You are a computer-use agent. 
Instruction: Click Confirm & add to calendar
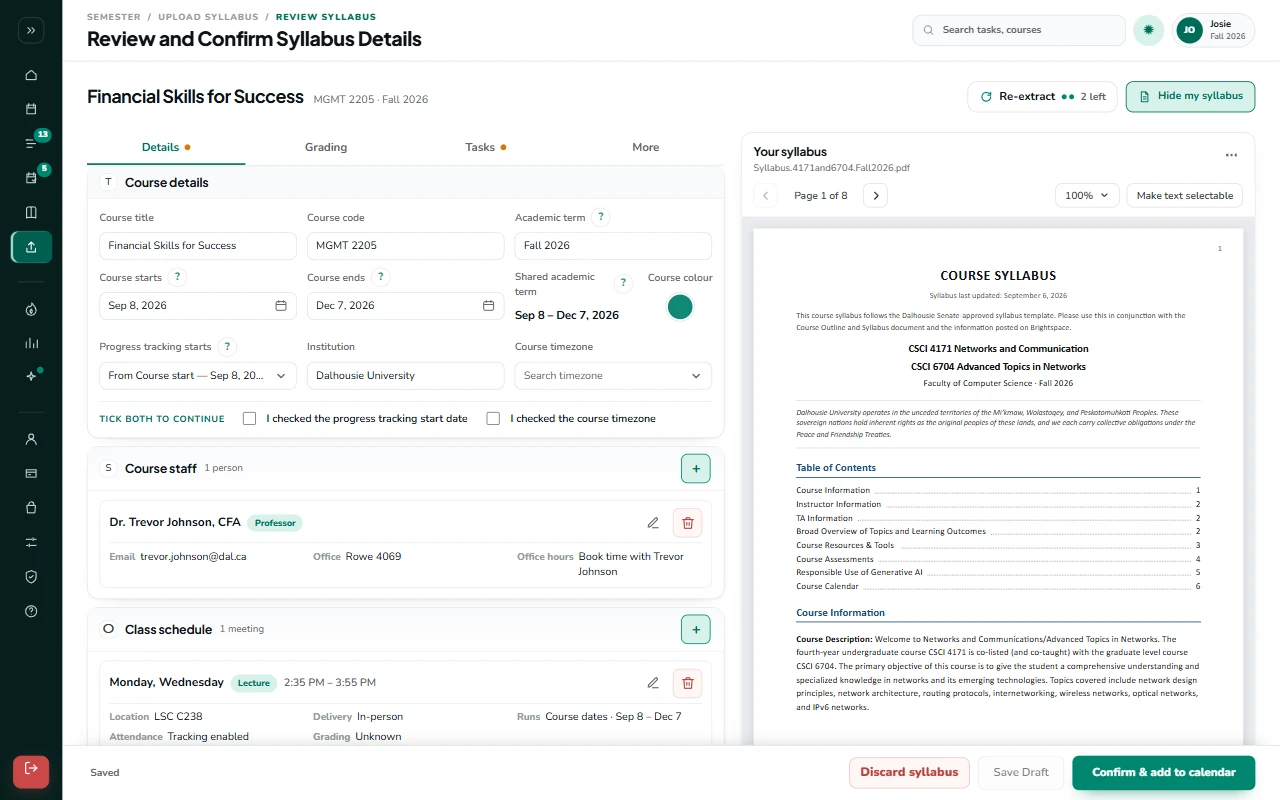[1164, 772]
